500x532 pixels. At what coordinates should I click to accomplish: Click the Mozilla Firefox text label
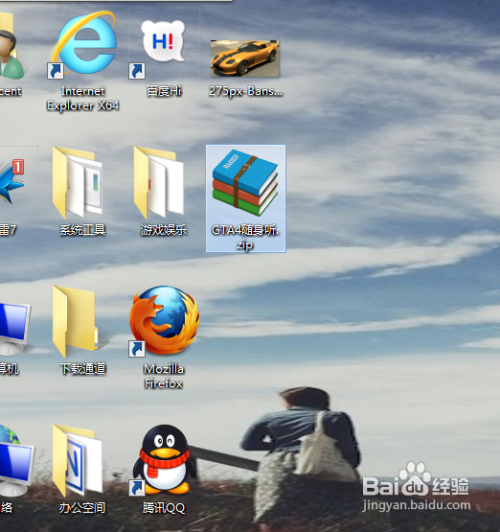[164, 376]
